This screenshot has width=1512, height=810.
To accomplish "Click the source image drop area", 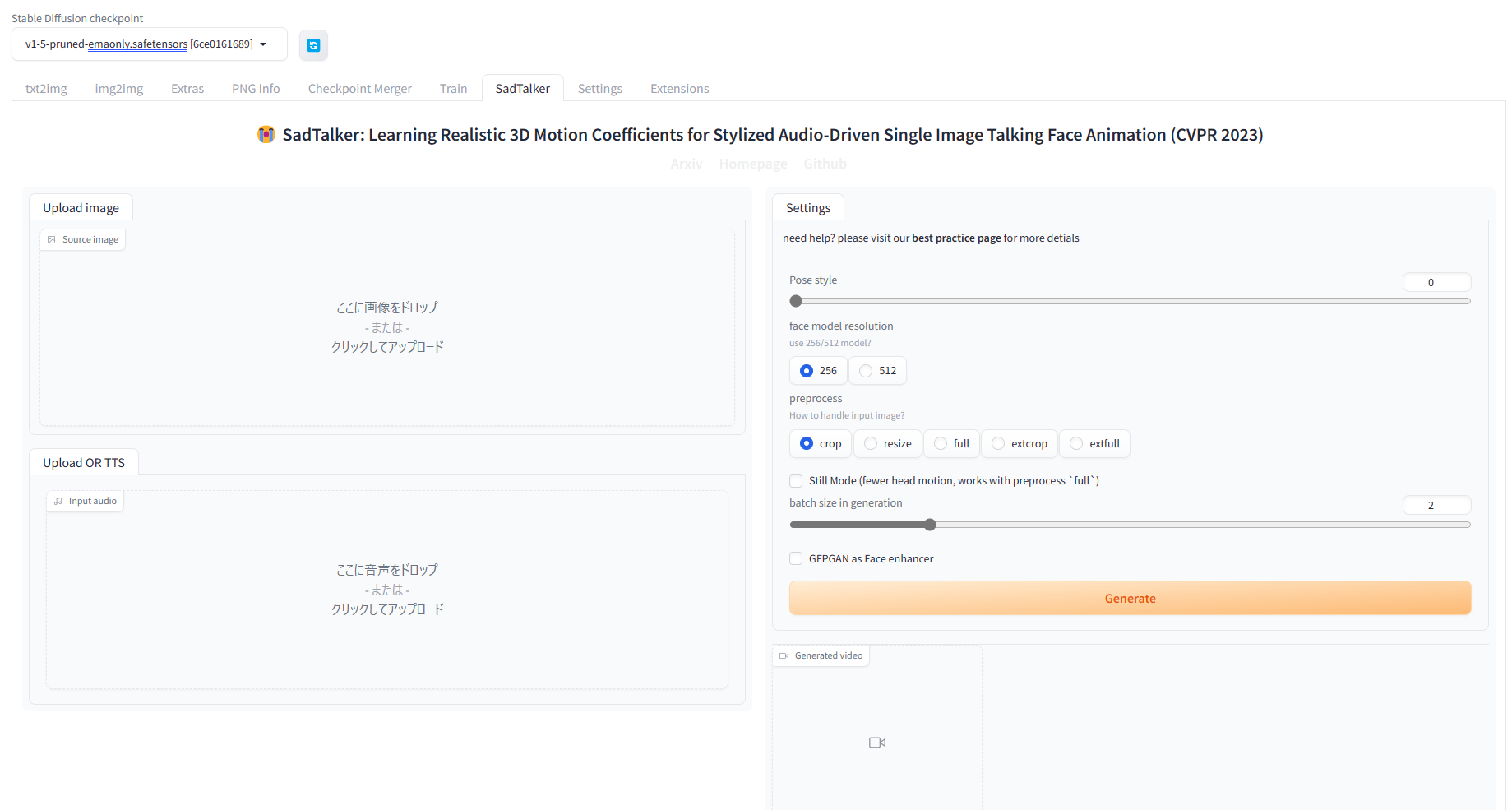I will (387, 327).
